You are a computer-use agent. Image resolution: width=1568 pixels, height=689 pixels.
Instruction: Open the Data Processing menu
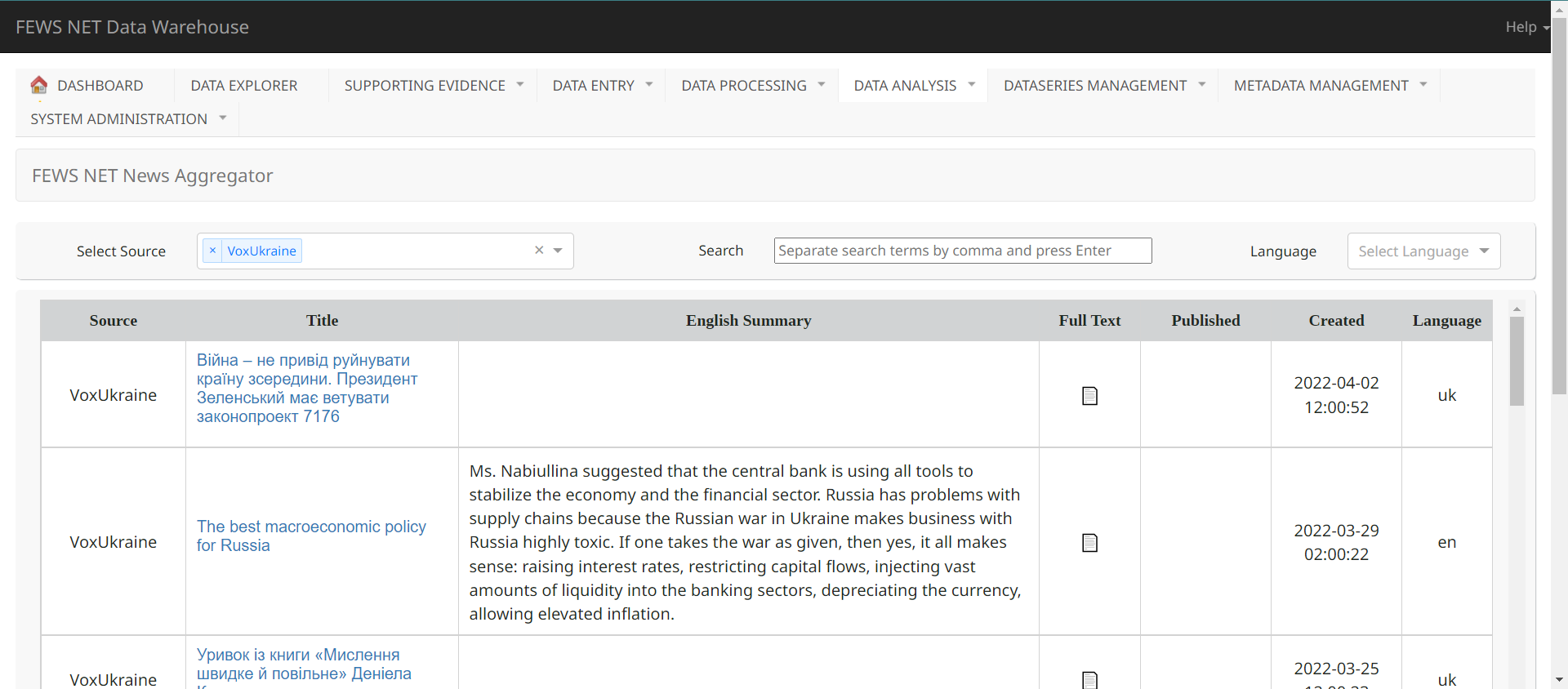tap(753, 86)
